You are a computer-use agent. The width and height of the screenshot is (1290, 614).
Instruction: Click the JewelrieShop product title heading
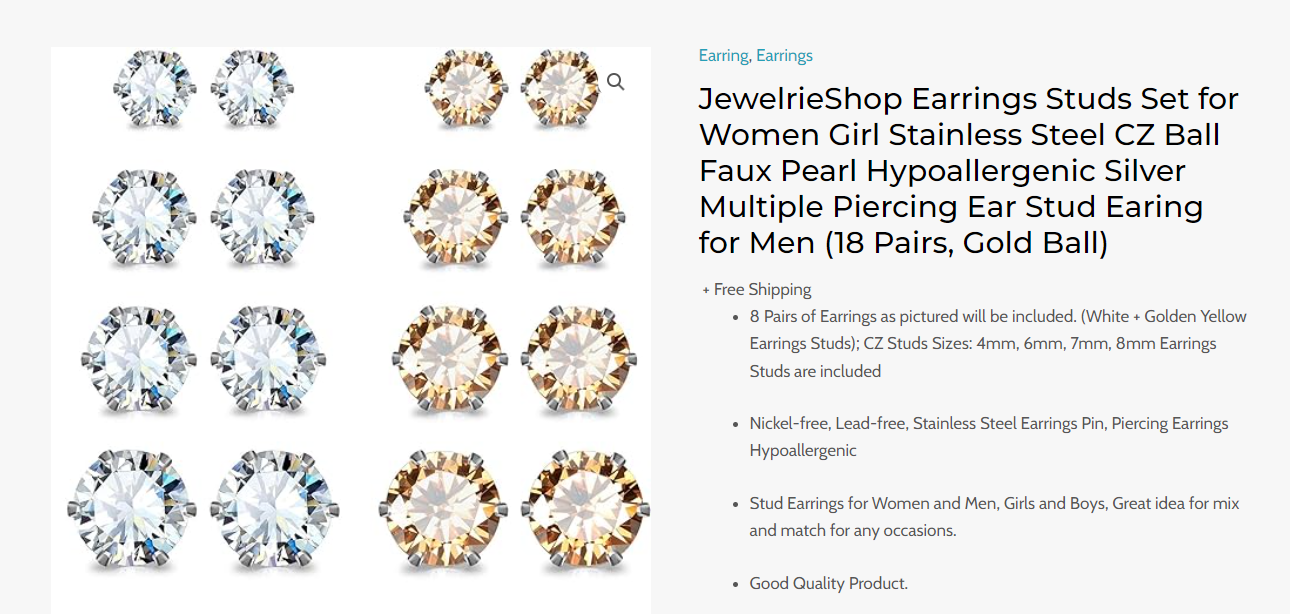coord(968,171)
